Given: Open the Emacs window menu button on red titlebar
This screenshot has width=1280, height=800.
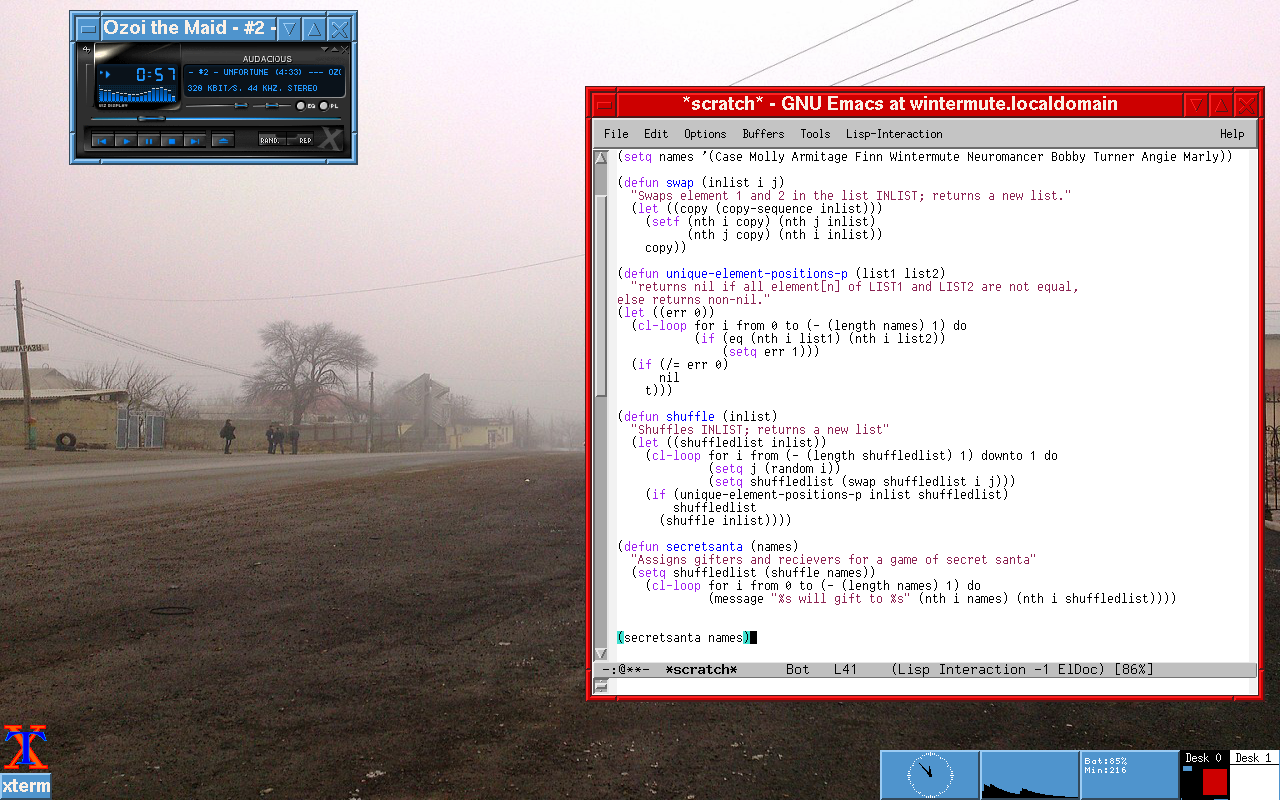Looking at the screenshot, I should coord(603,104).
